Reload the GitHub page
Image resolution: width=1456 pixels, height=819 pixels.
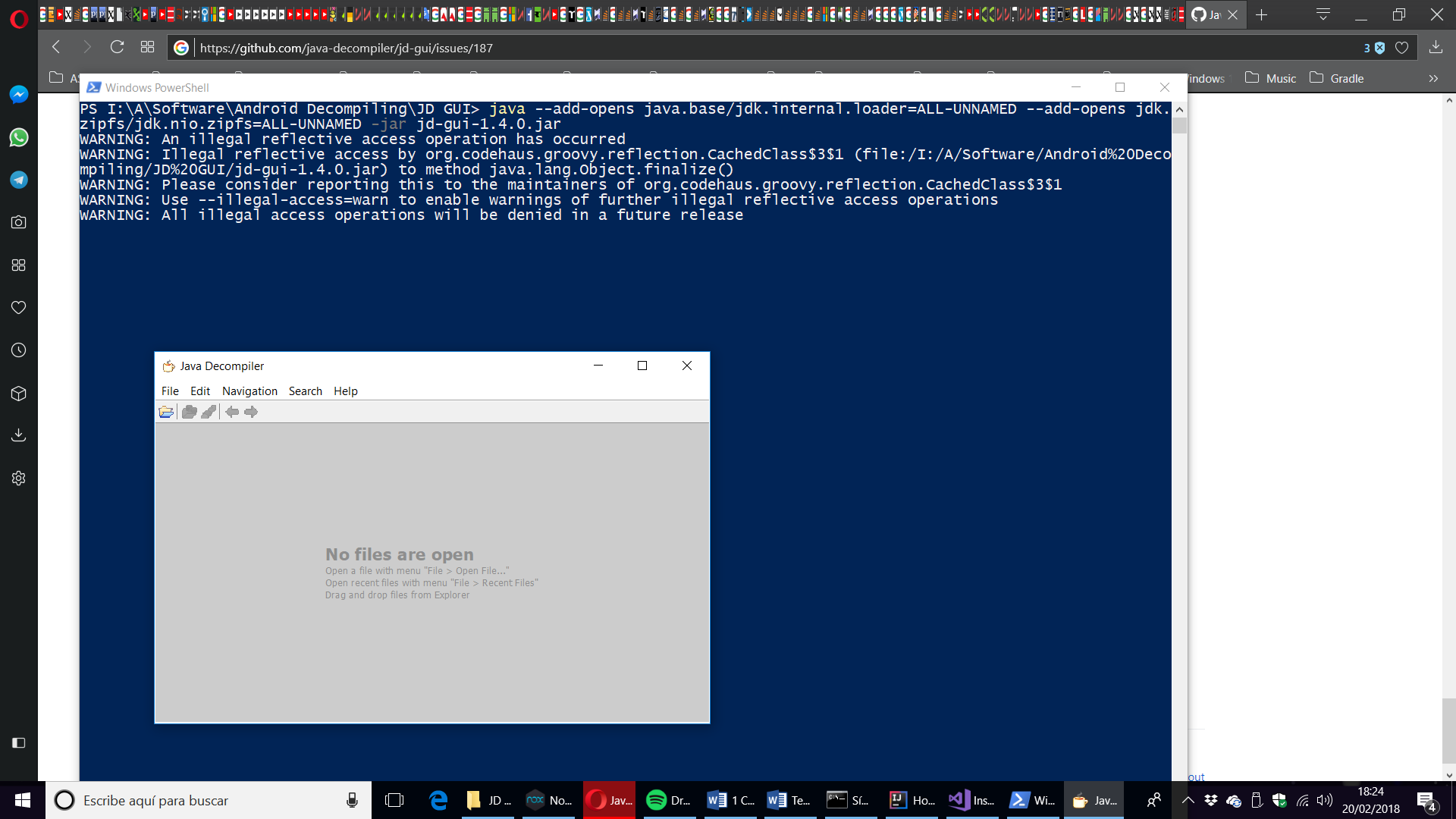pos(117,47)
